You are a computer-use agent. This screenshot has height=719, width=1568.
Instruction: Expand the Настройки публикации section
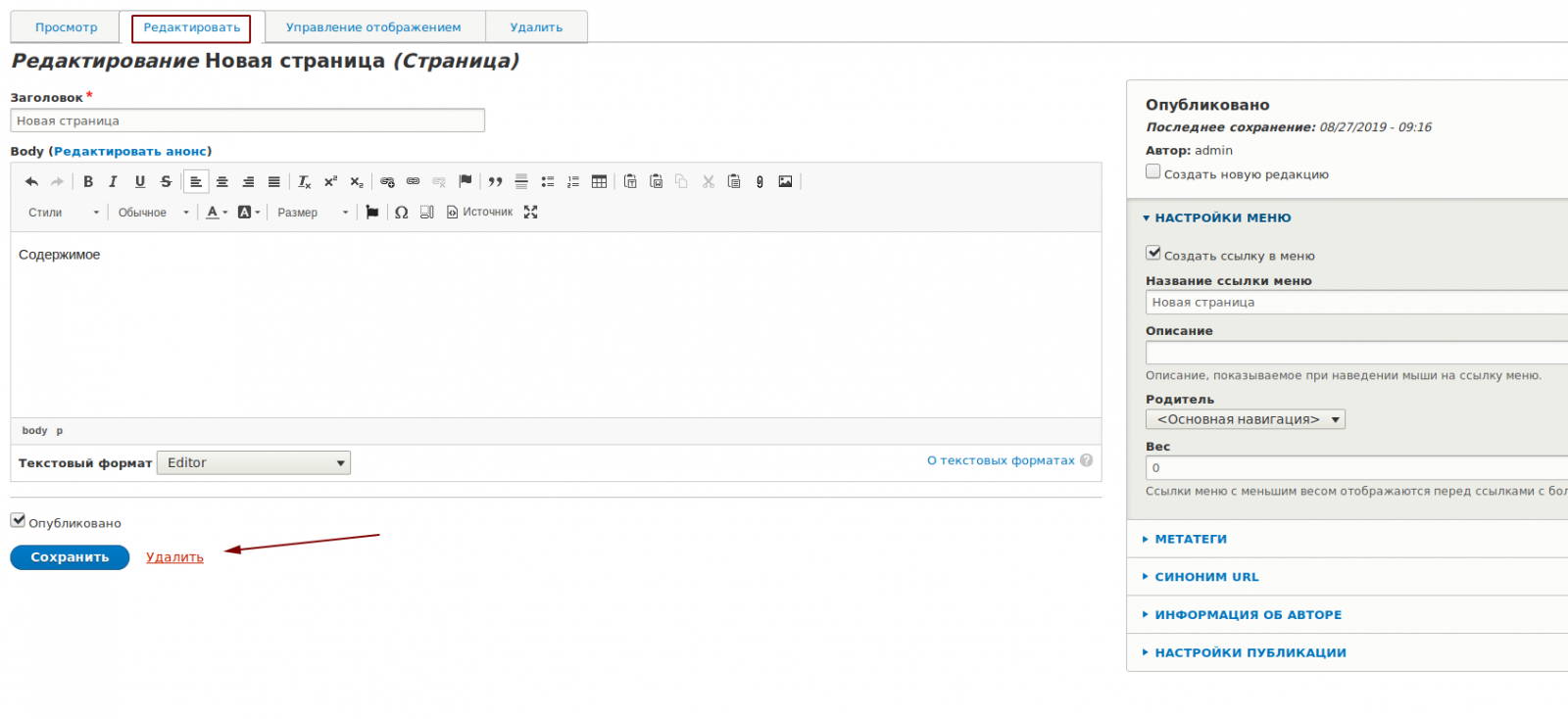point(1249,653)
